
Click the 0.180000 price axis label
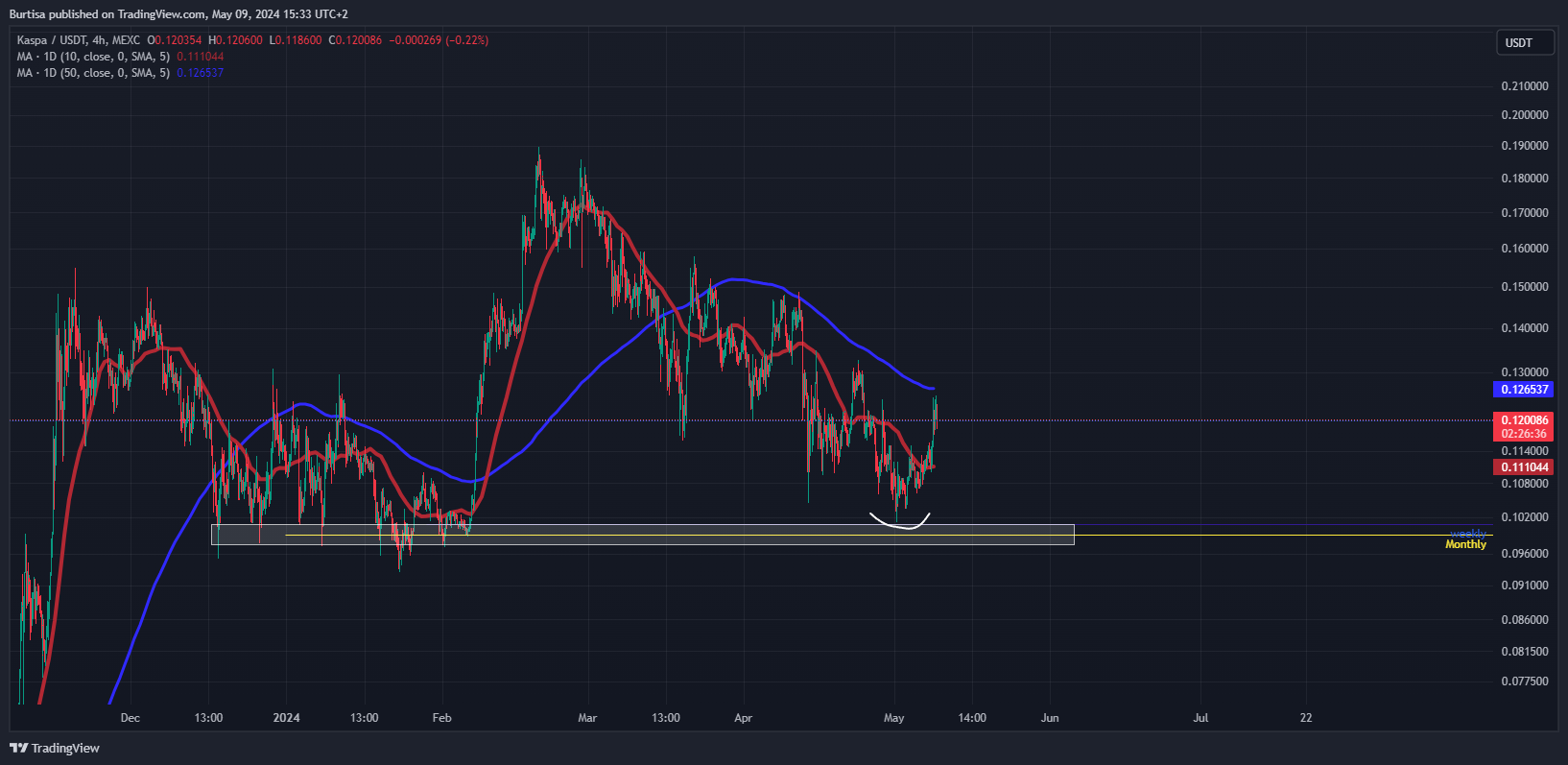click(1525, 179)
